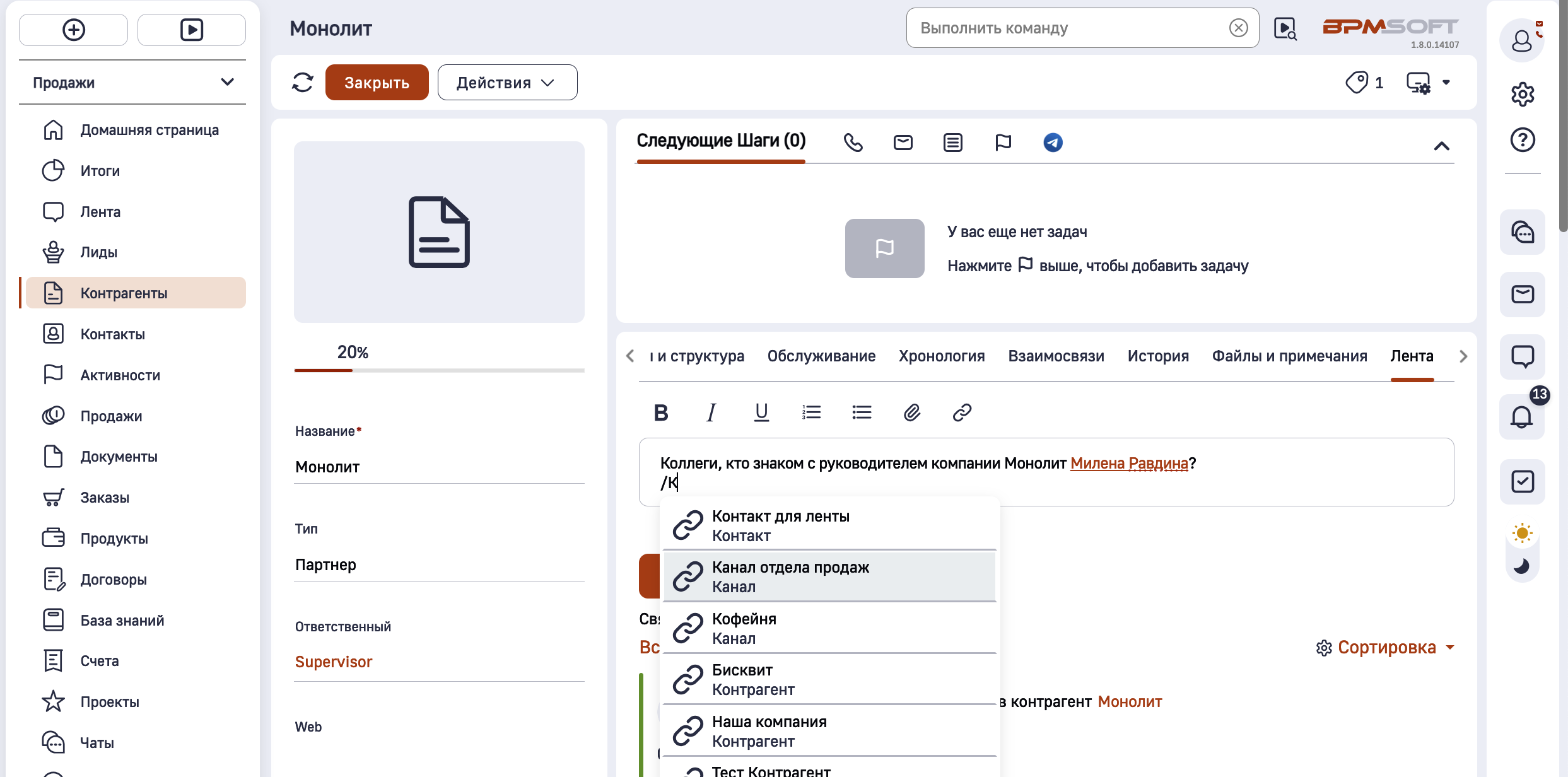Enable light theme with sun icon
The image size is (1568, 777).
(x=1522, y=534)
